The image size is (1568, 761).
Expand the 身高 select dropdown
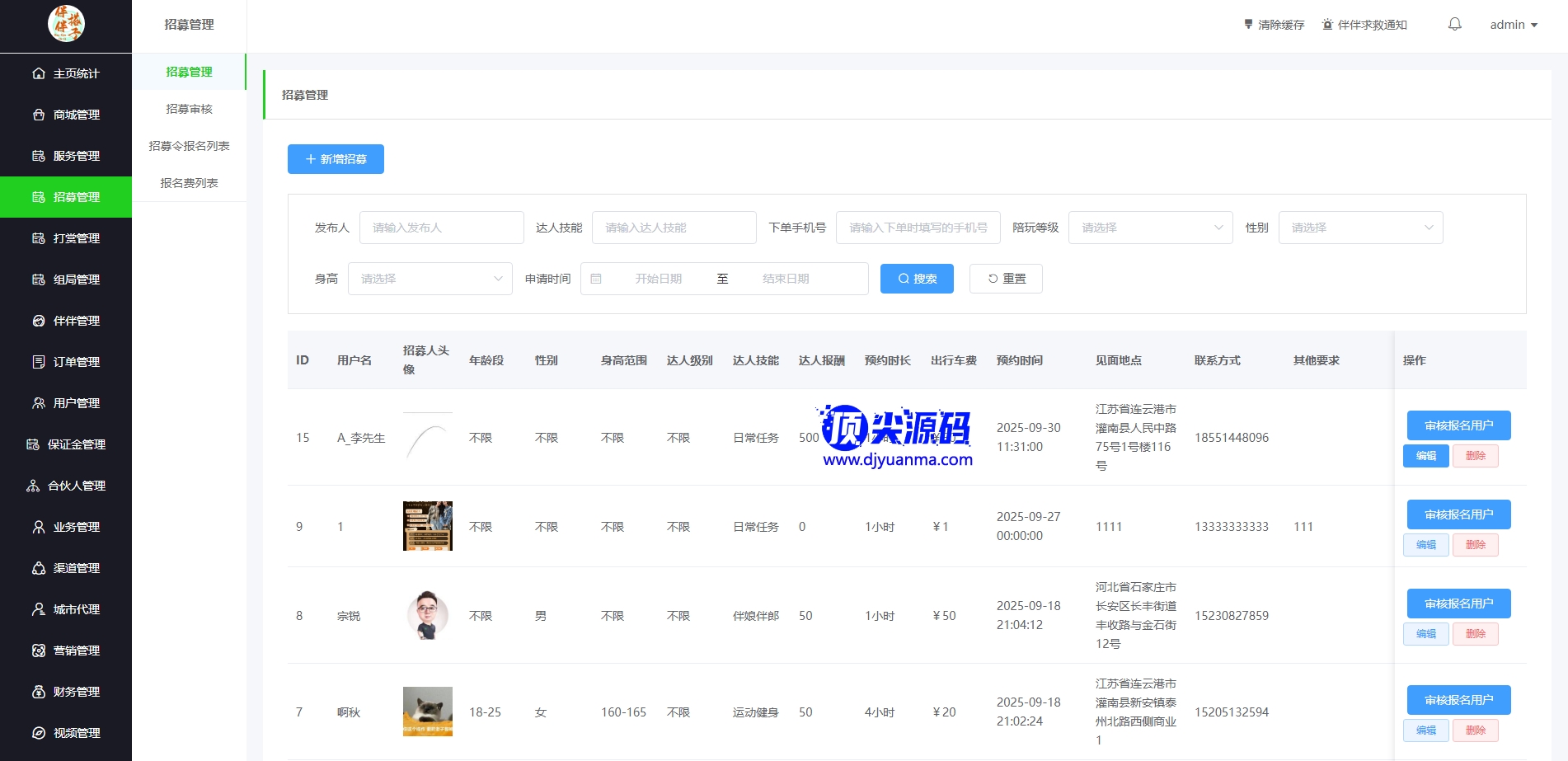[x=430, y=279]
